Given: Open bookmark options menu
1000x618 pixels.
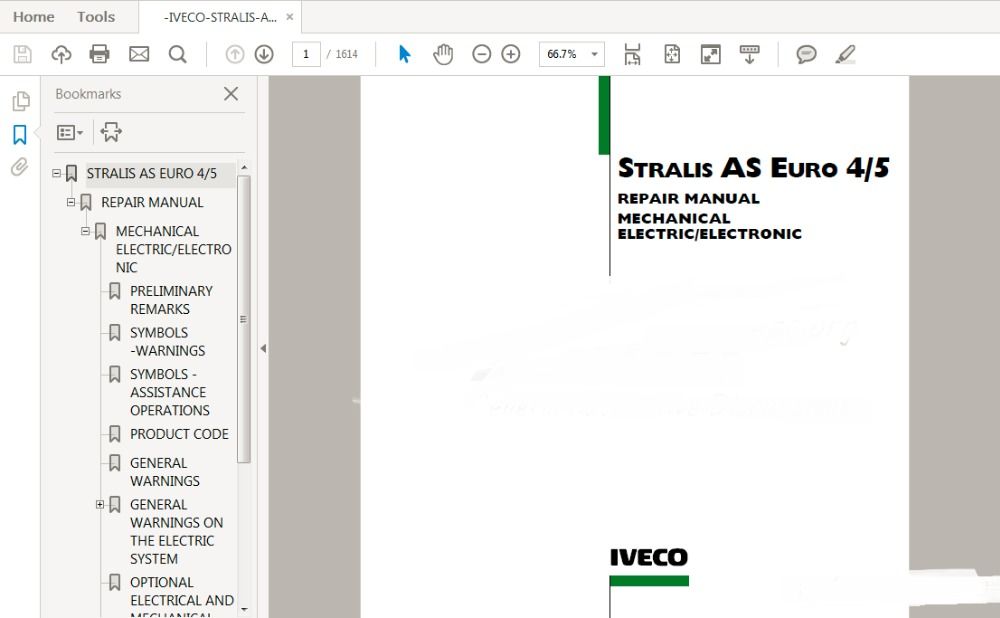Looking at the screenshot, I should click(x=70, y=132).
